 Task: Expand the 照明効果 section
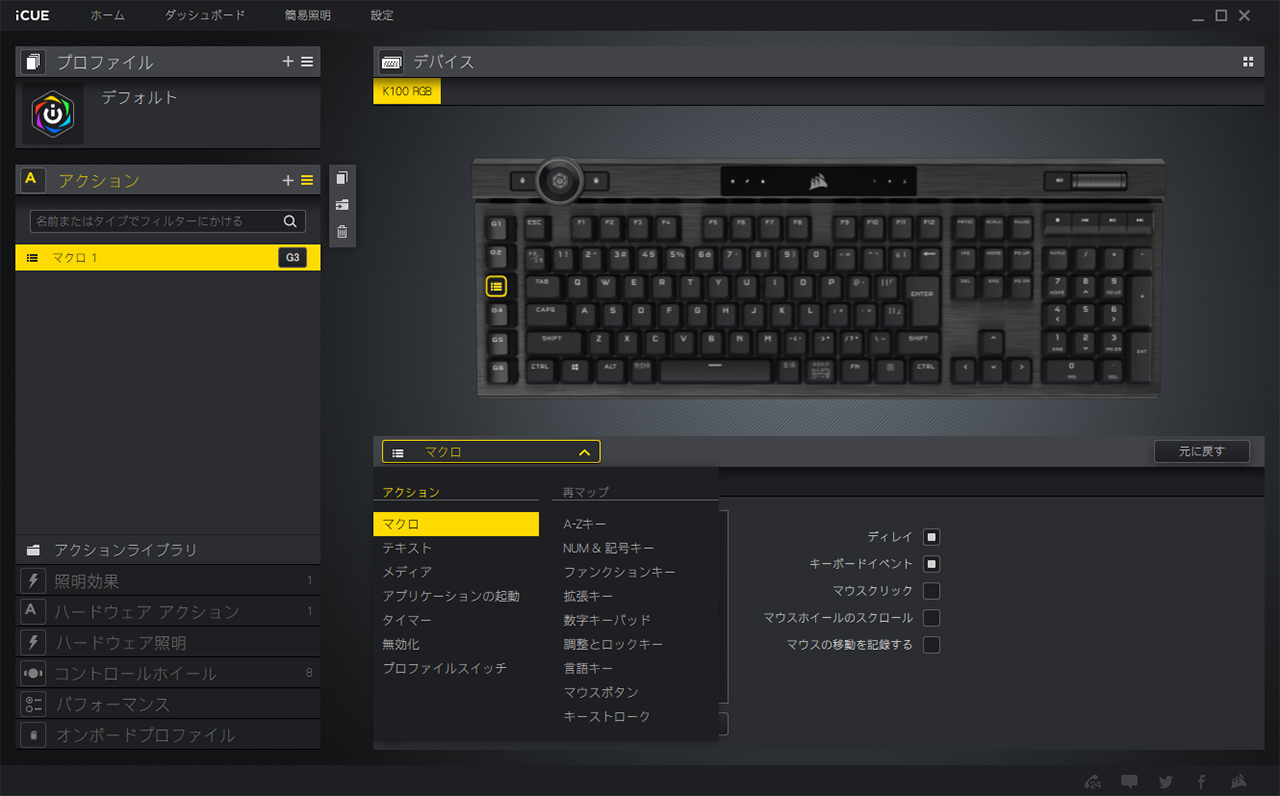click(x=168, y=581)
